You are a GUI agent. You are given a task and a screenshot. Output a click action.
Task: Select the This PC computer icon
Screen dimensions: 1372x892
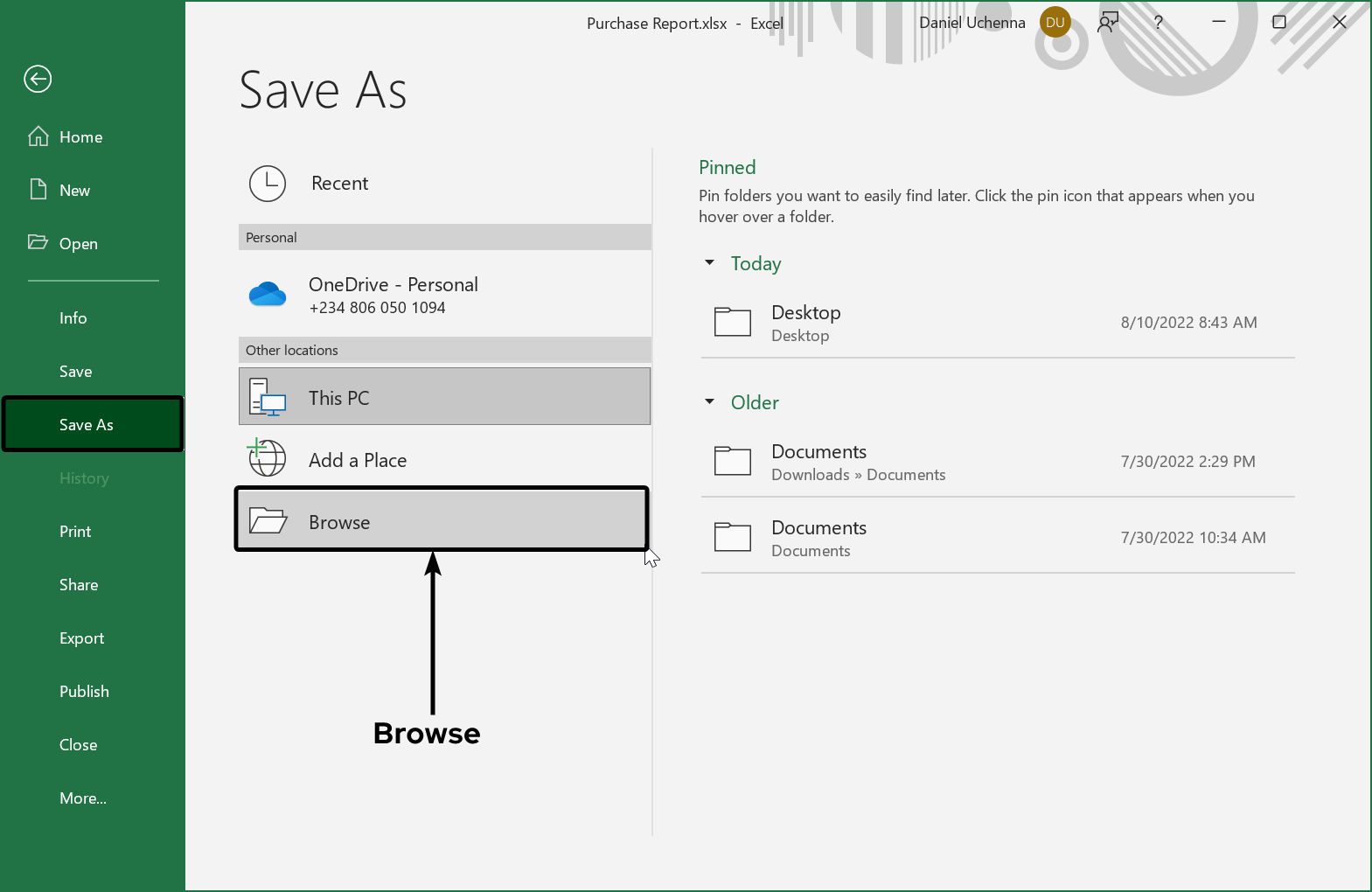click(x=268, y=397)
